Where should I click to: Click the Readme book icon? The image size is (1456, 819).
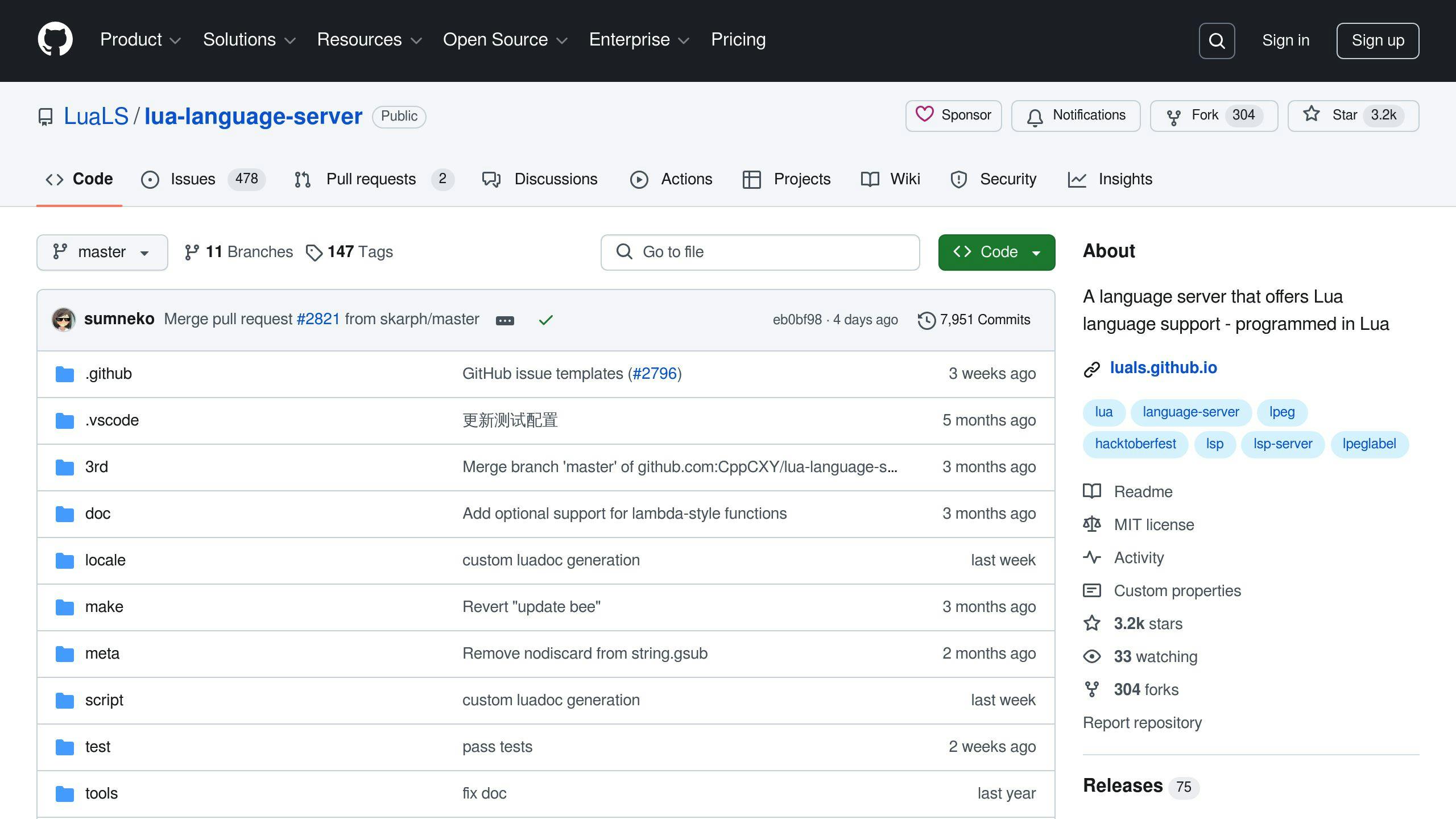pyautogui.click(x=1092, y=491)
